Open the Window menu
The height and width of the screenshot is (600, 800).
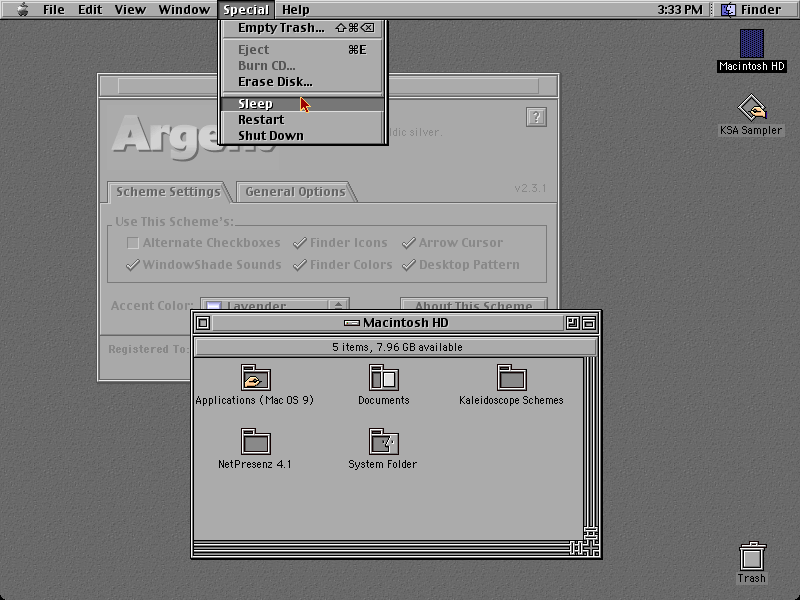tap(184, 9)
